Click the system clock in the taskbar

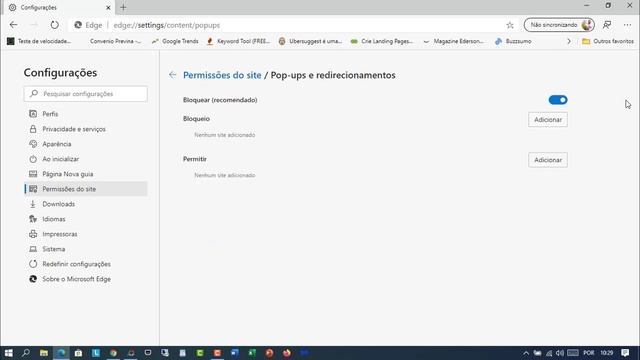point(607,353)
